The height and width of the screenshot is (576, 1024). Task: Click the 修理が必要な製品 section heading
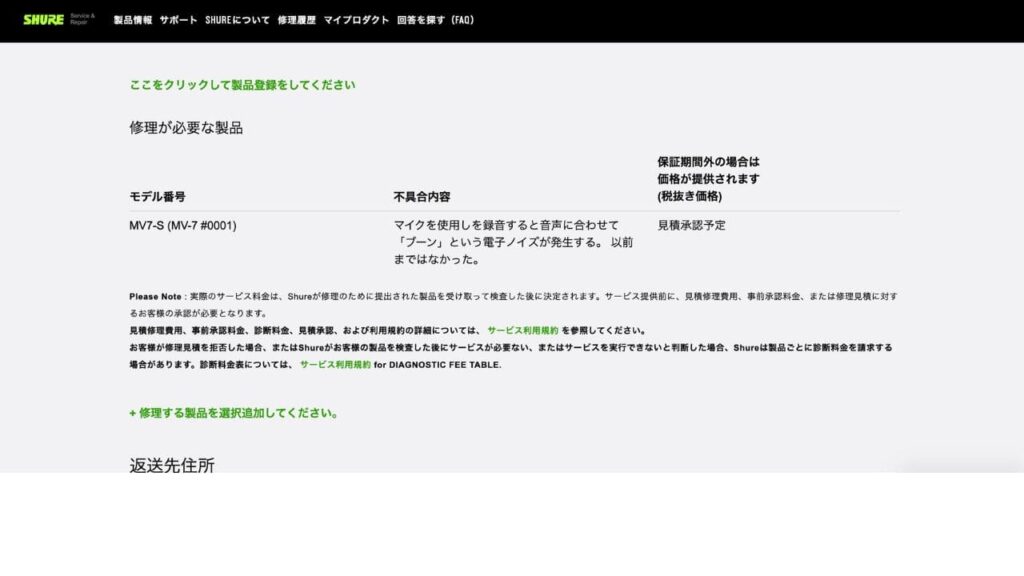[x=186, y=128]
